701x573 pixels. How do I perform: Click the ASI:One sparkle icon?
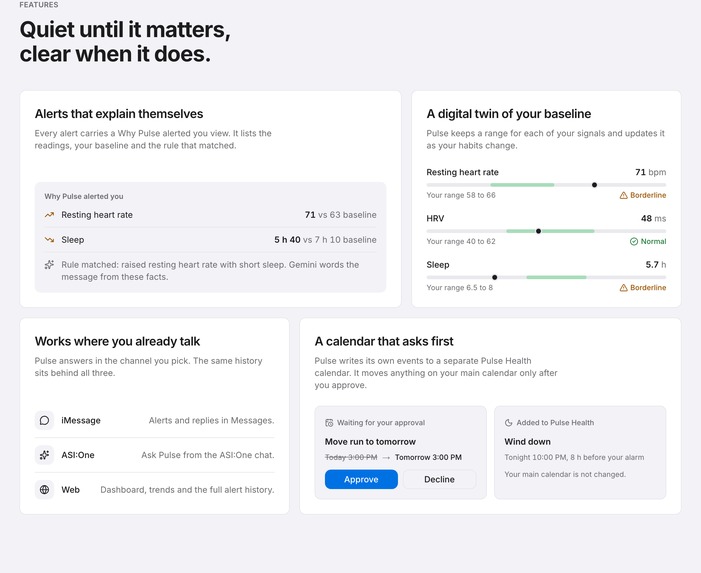(44, 455)
